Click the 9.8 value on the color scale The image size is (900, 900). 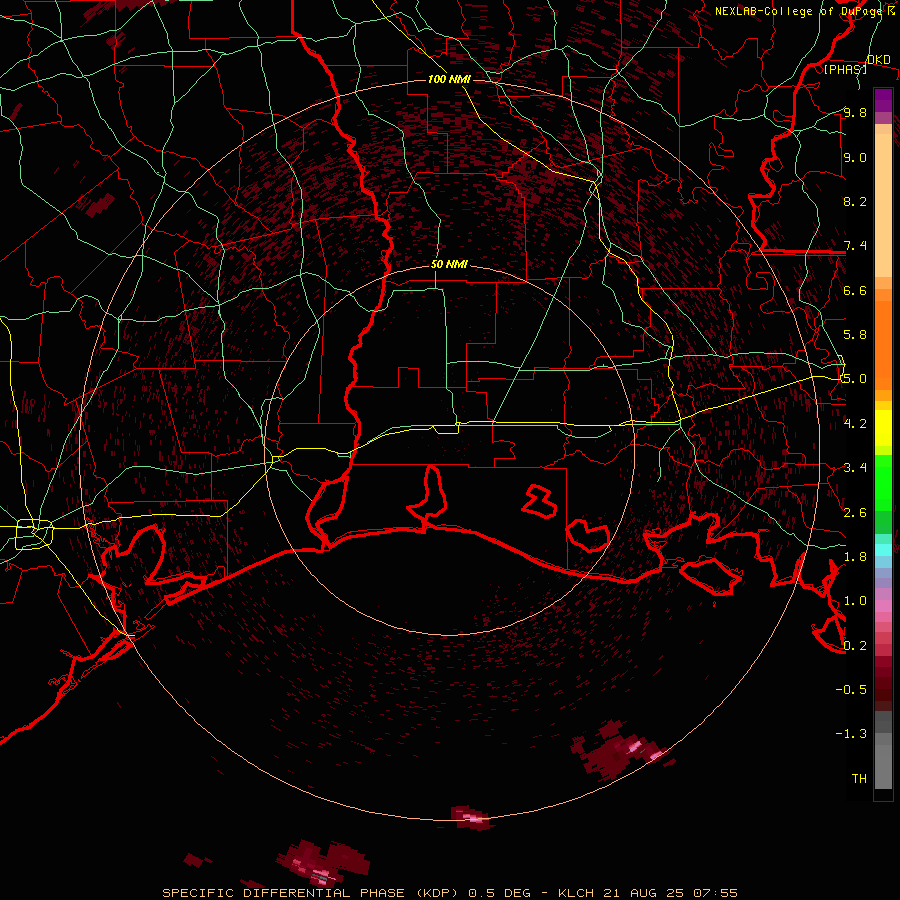(x=855, y=112)
